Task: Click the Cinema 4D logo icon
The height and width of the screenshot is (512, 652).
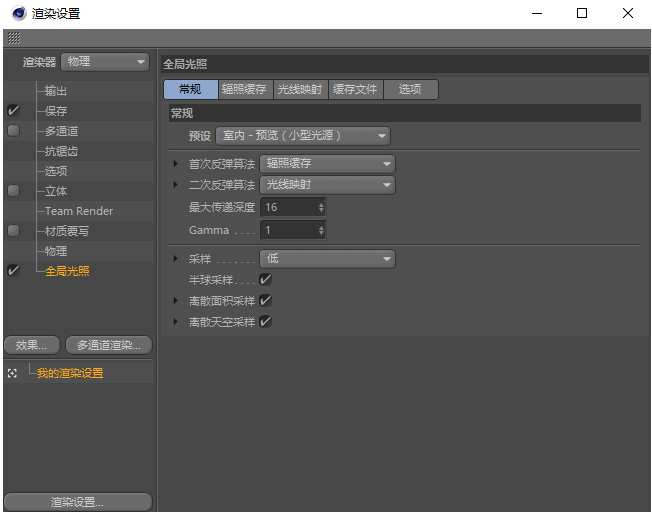Action: [19, 13]
